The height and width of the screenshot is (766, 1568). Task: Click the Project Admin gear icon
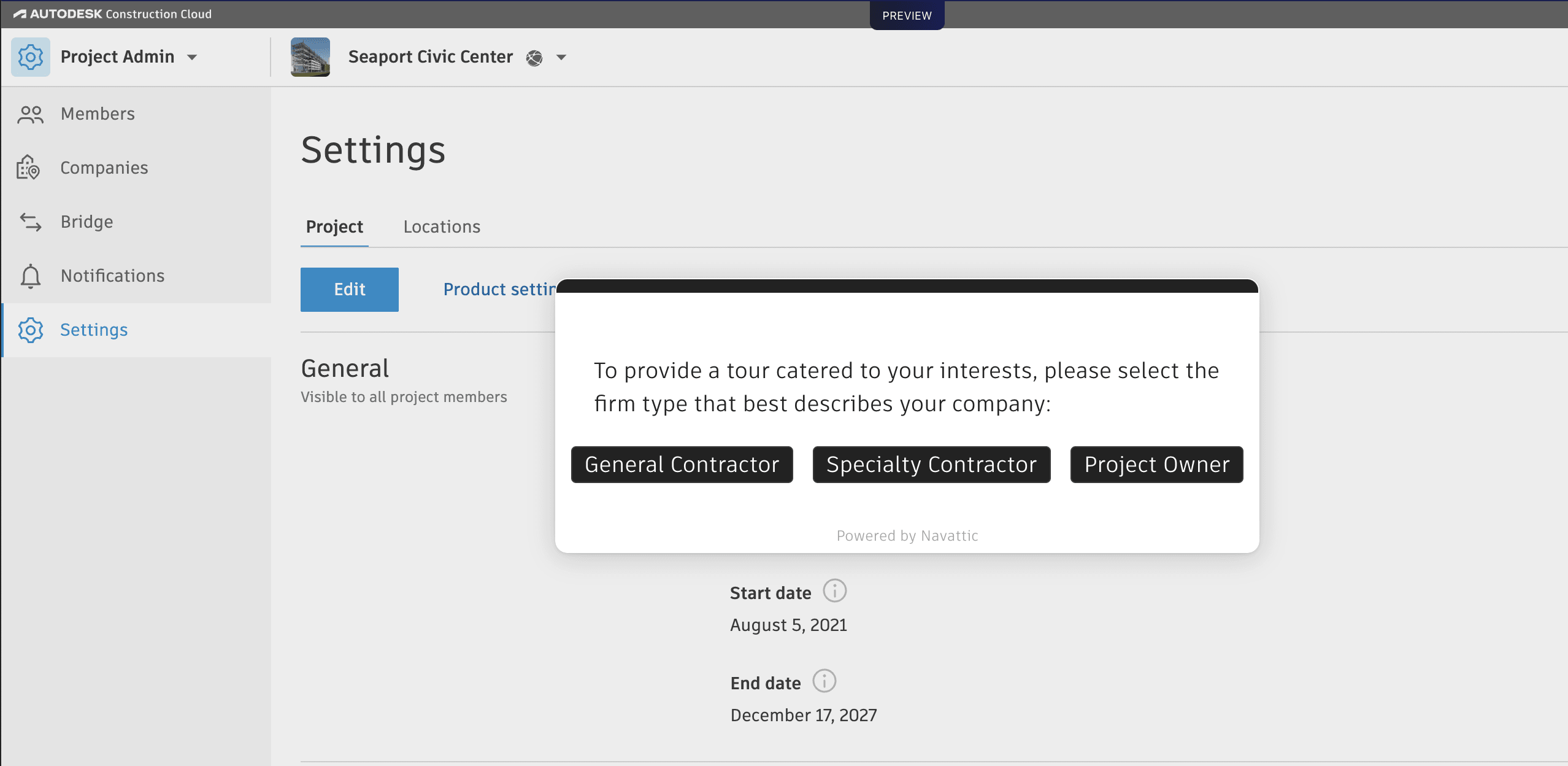pos(31,56)
